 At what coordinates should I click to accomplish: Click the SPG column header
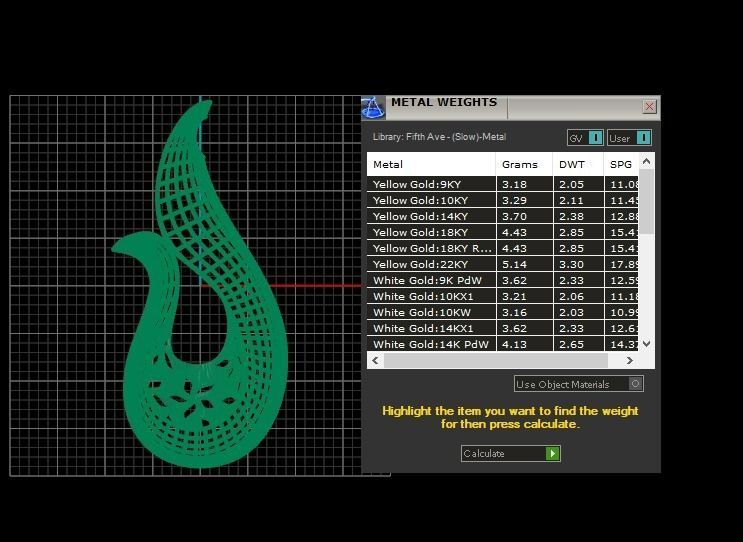pyautogui.click(x=621, y=164)
